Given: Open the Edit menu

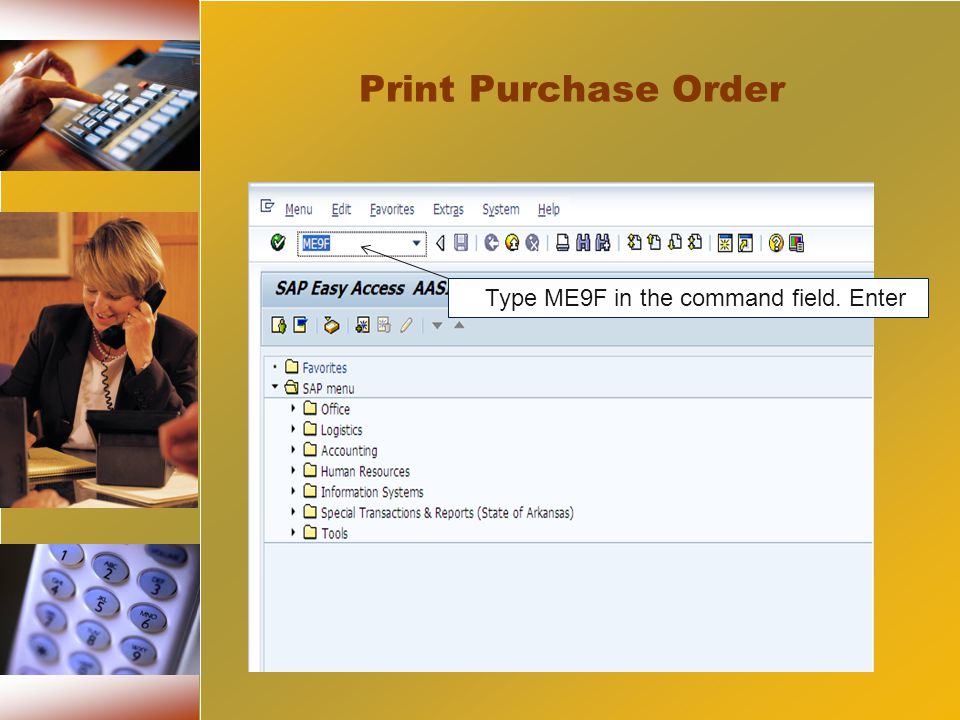Looking at the screenshot, I should click(x=341, y=209).
